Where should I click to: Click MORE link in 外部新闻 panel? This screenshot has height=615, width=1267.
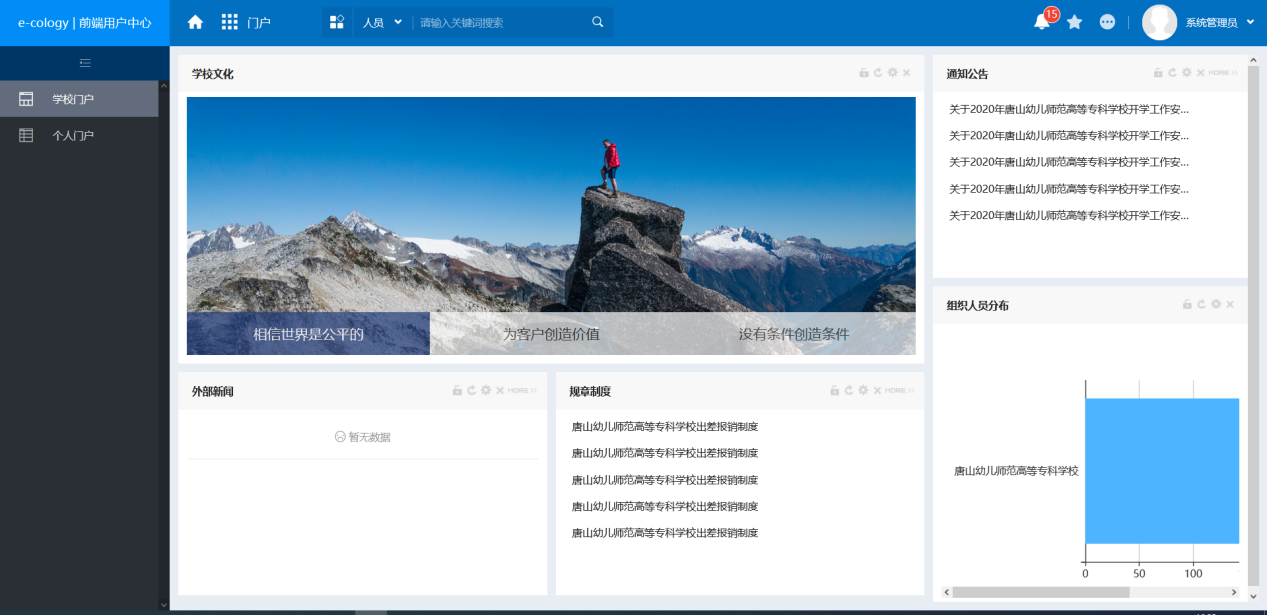pyautogui.click(x=522, y=391)
